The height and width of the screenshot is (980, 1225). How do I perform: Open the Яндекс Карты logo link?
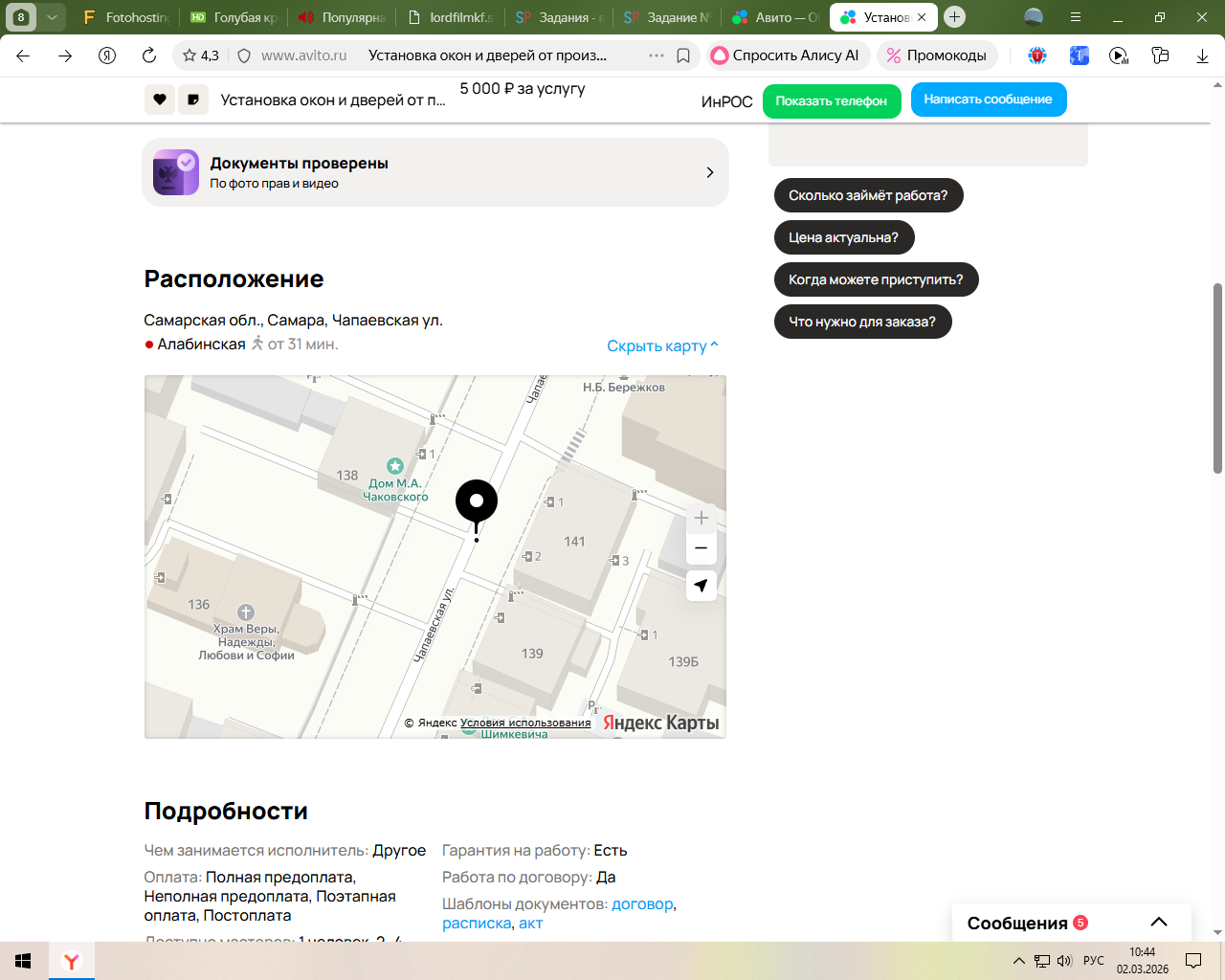coord(660,723)
